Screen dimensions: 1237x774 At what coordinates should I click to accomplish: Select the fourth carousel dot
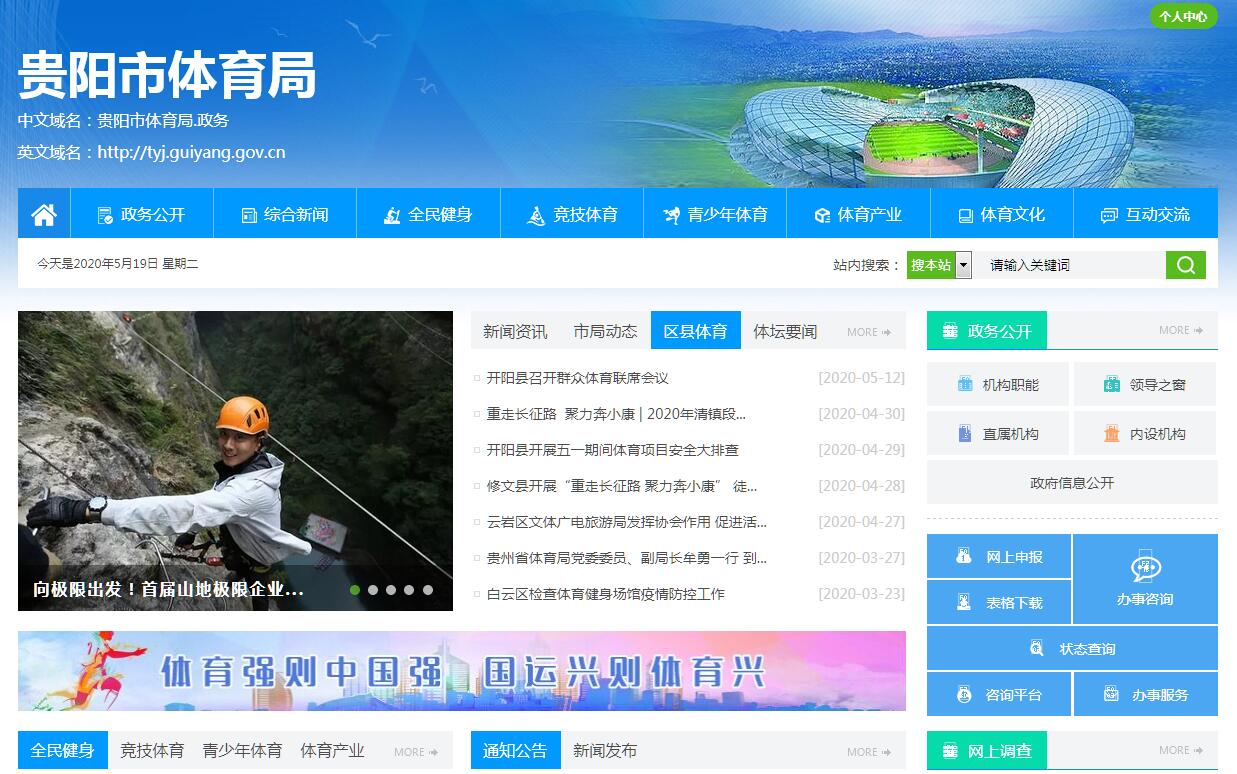(x=409, y=590)
